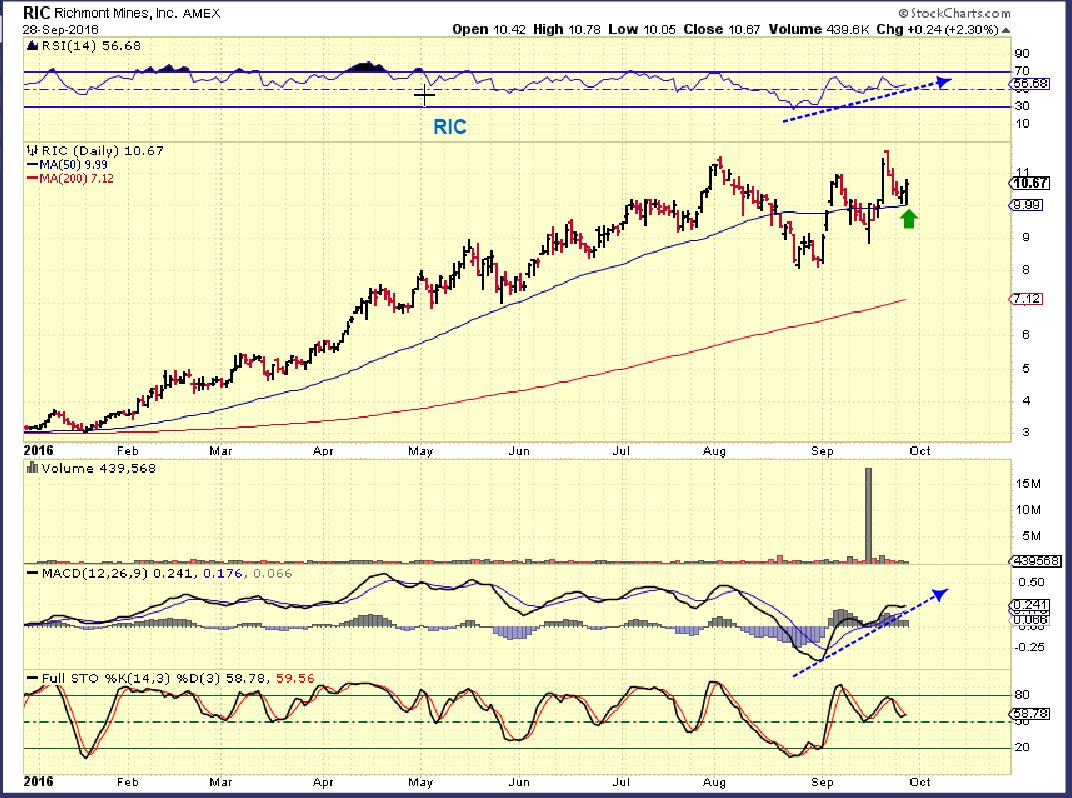
Task: Click the boxed 7.12 axis tag
Action: pyautogui.click(x=1027, y=299)
